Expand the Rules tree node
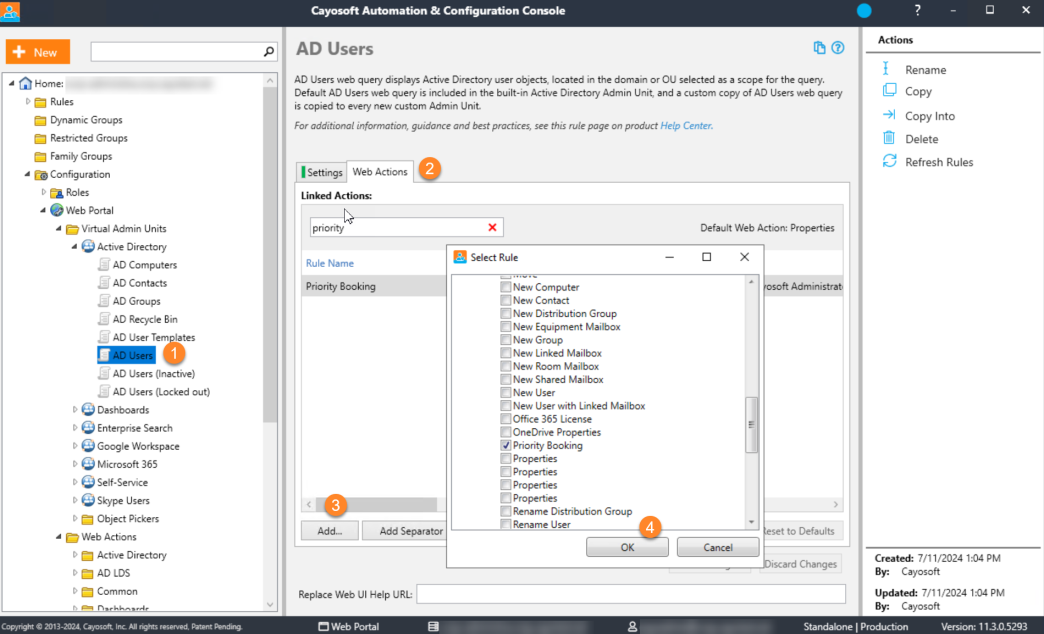 coord(27,102)
